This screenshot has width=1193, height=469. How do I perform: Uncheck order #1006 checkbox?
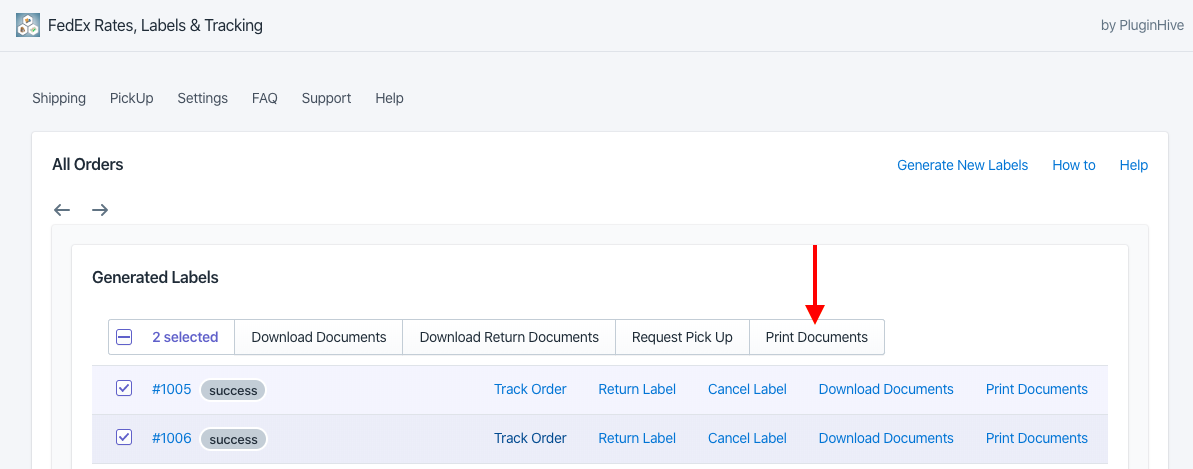124,437
